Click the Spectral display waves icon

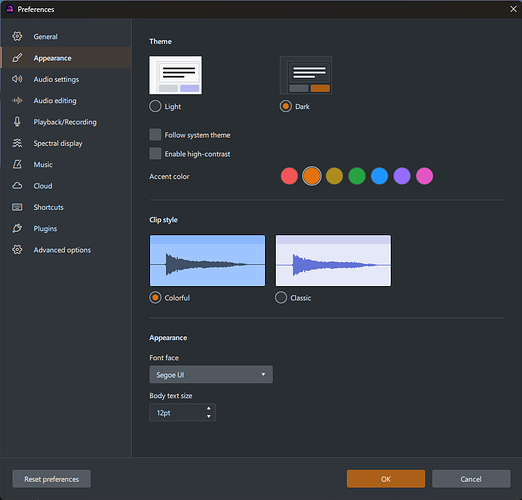pyautogui.click(x=17, y=143)
